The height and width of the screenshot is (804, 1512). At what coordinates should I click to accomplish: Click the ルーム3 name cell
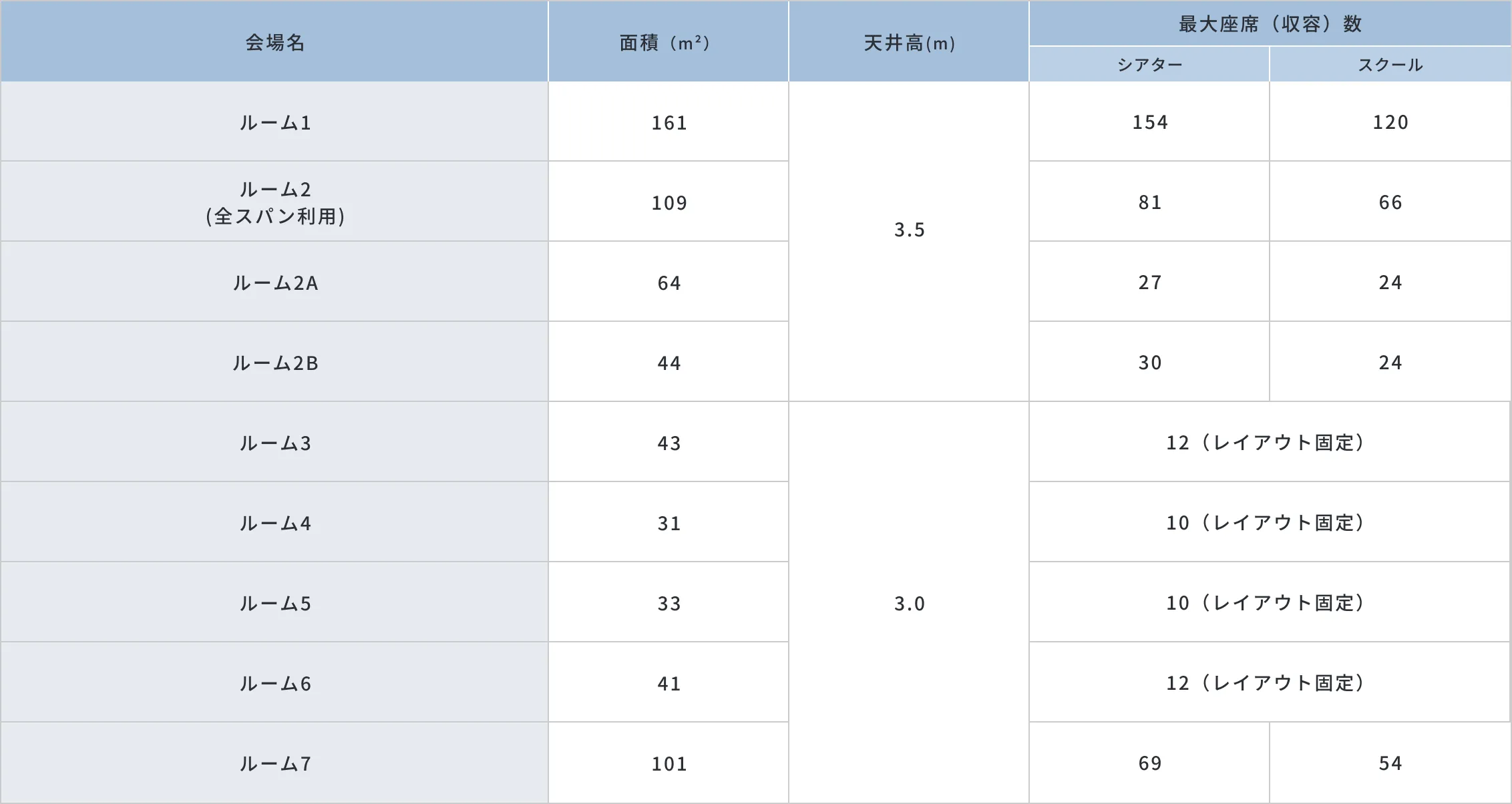274,443
